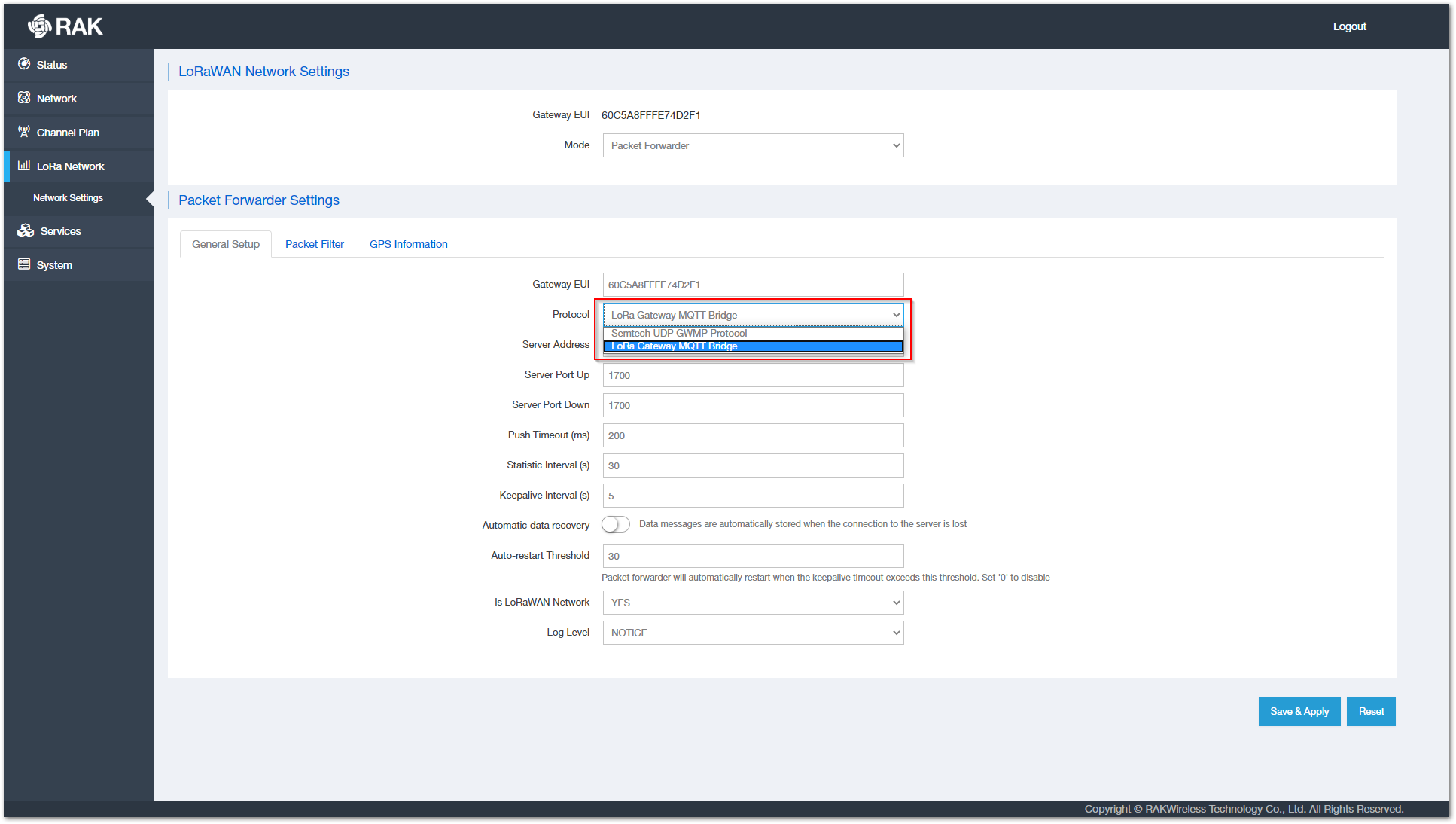Click the Statistic Interval field
The height and width of the screenshot is (824, 1456).
point(753,465)
